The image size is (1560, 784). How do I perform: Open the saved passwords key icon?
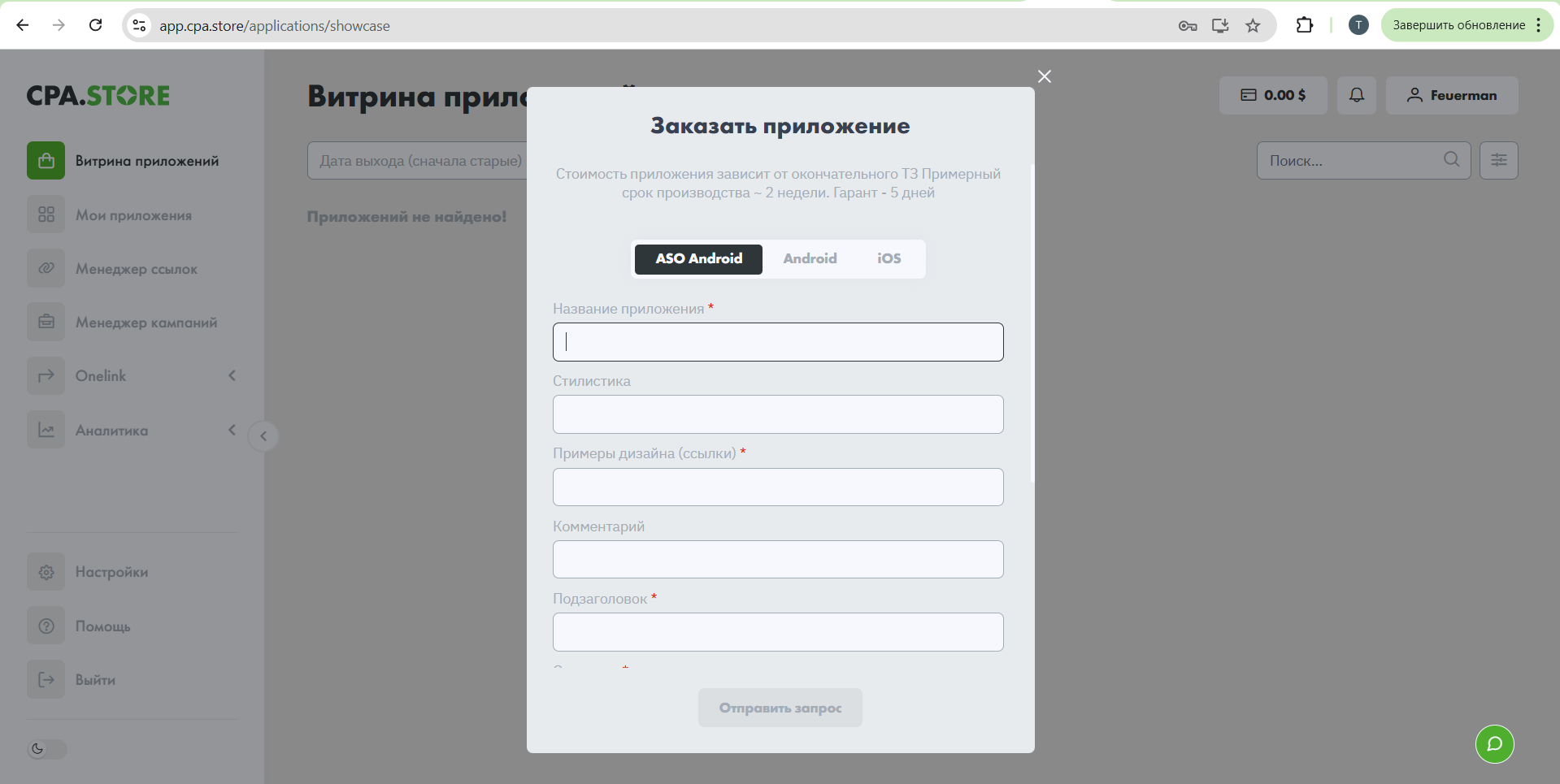[1188, 26]
